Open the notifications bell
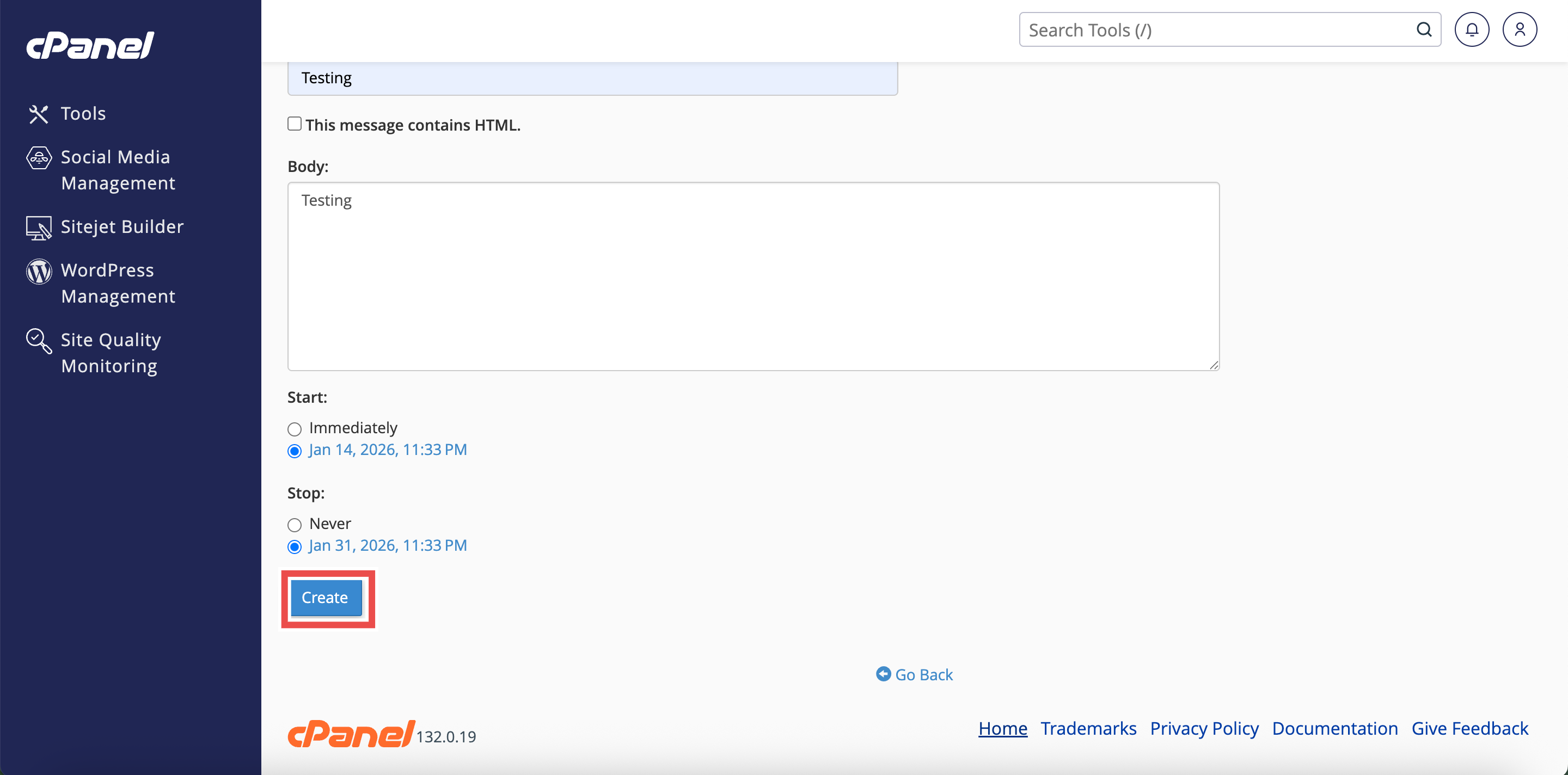 (x=1471, y=30)
